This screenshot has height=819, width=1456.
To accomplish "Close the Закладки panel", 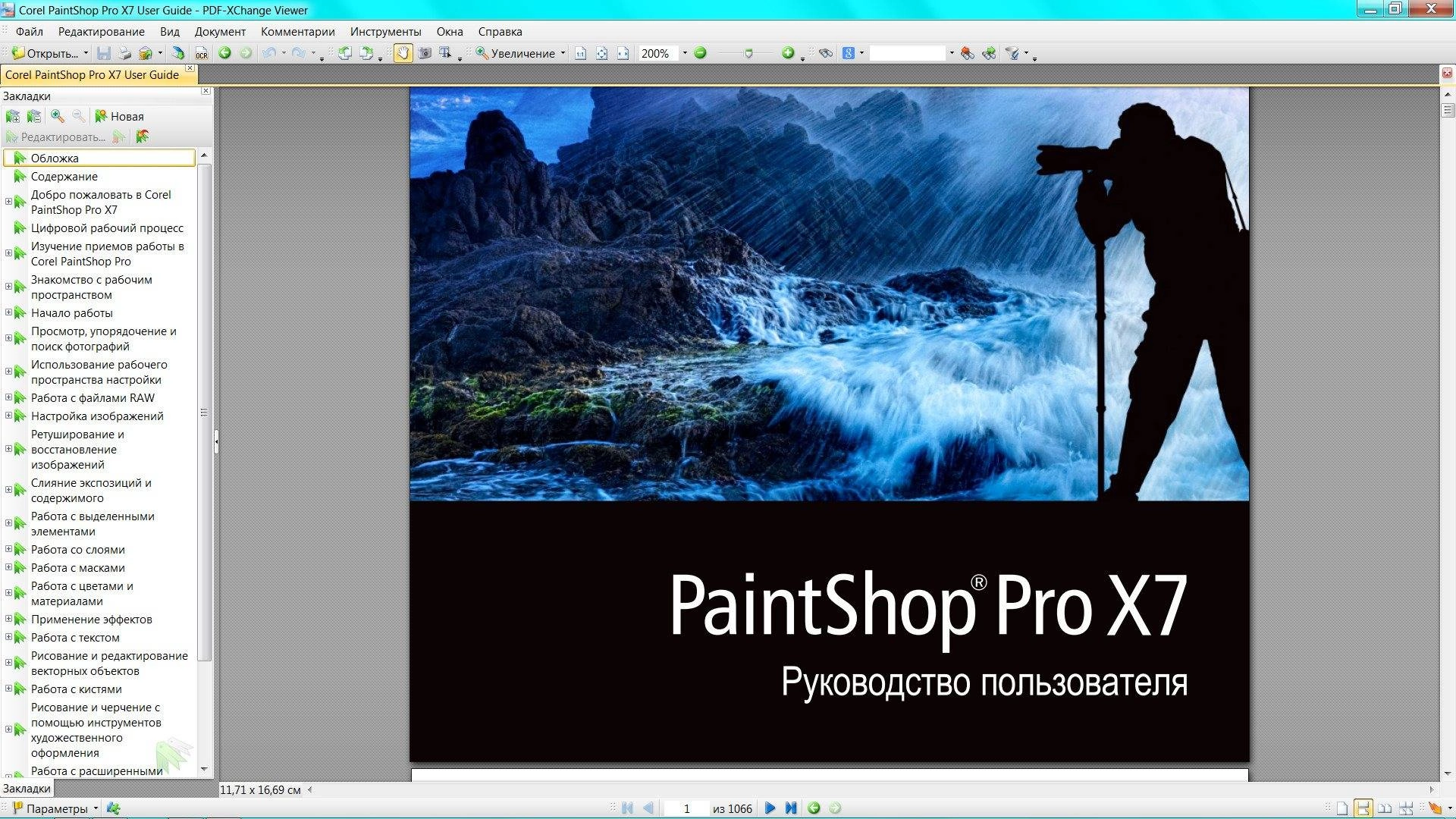I will click(206, 91).
